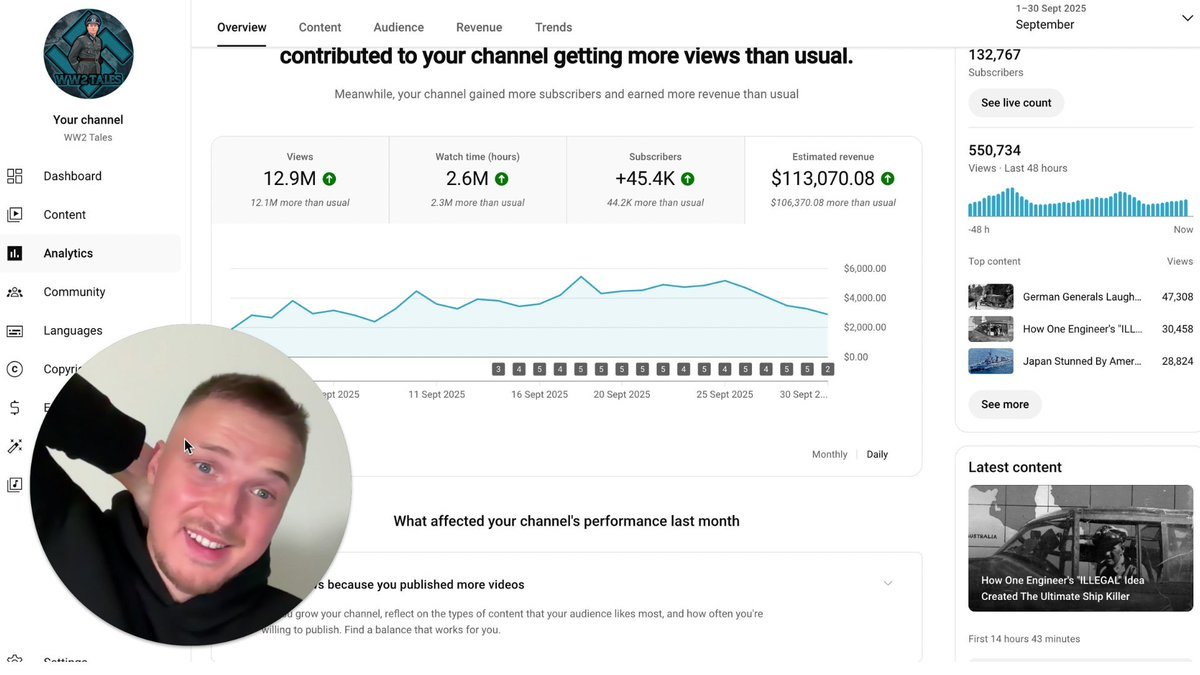This screenshot has height=675, width=1200.
Task: Click the 47,308 views value
Action: [x=1177, y=297]
